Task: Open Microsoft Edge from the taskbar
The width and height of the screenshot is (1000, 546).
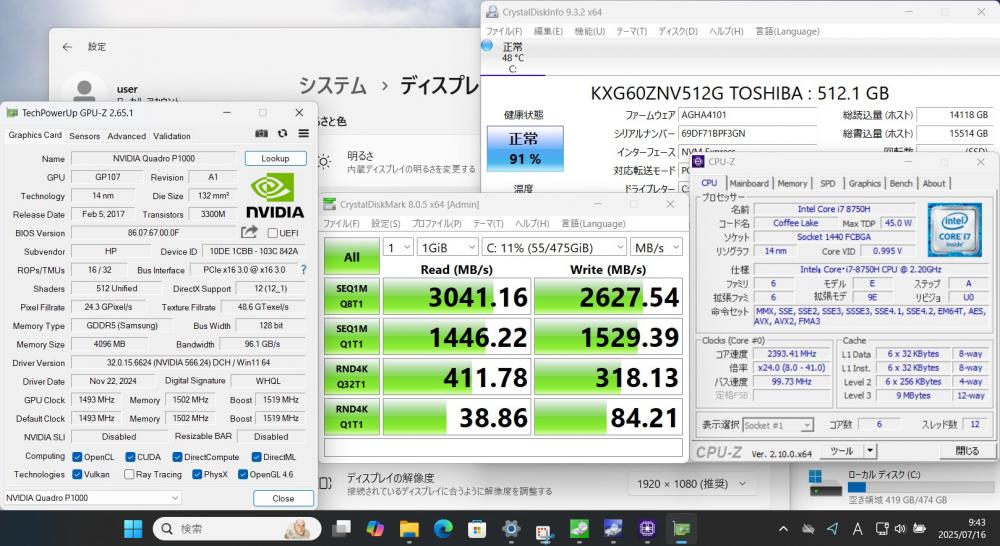Action: point(443,529)
